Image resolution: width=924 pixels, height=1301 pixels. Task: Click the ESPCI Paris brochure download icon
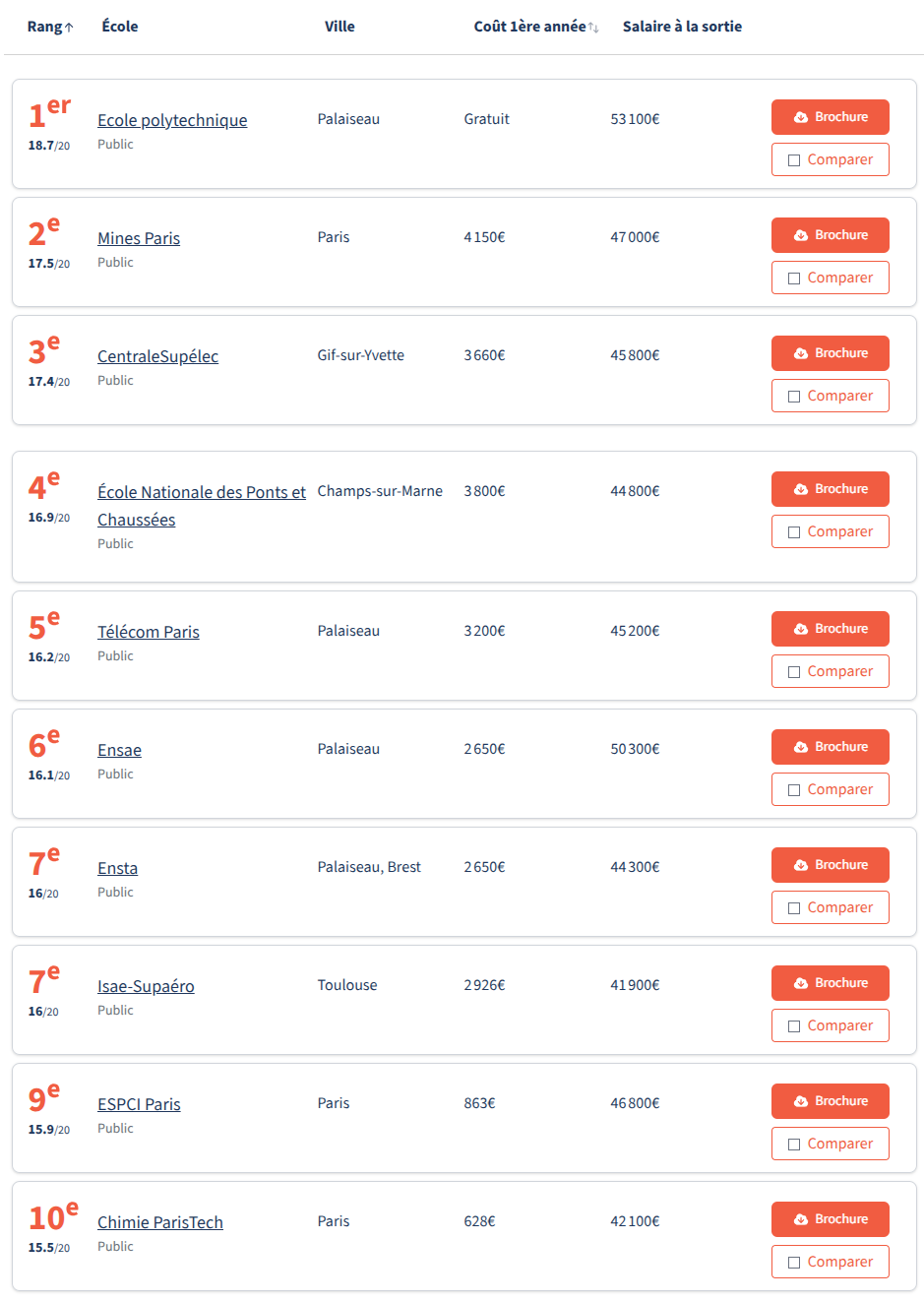click(x=801, y=1101)
